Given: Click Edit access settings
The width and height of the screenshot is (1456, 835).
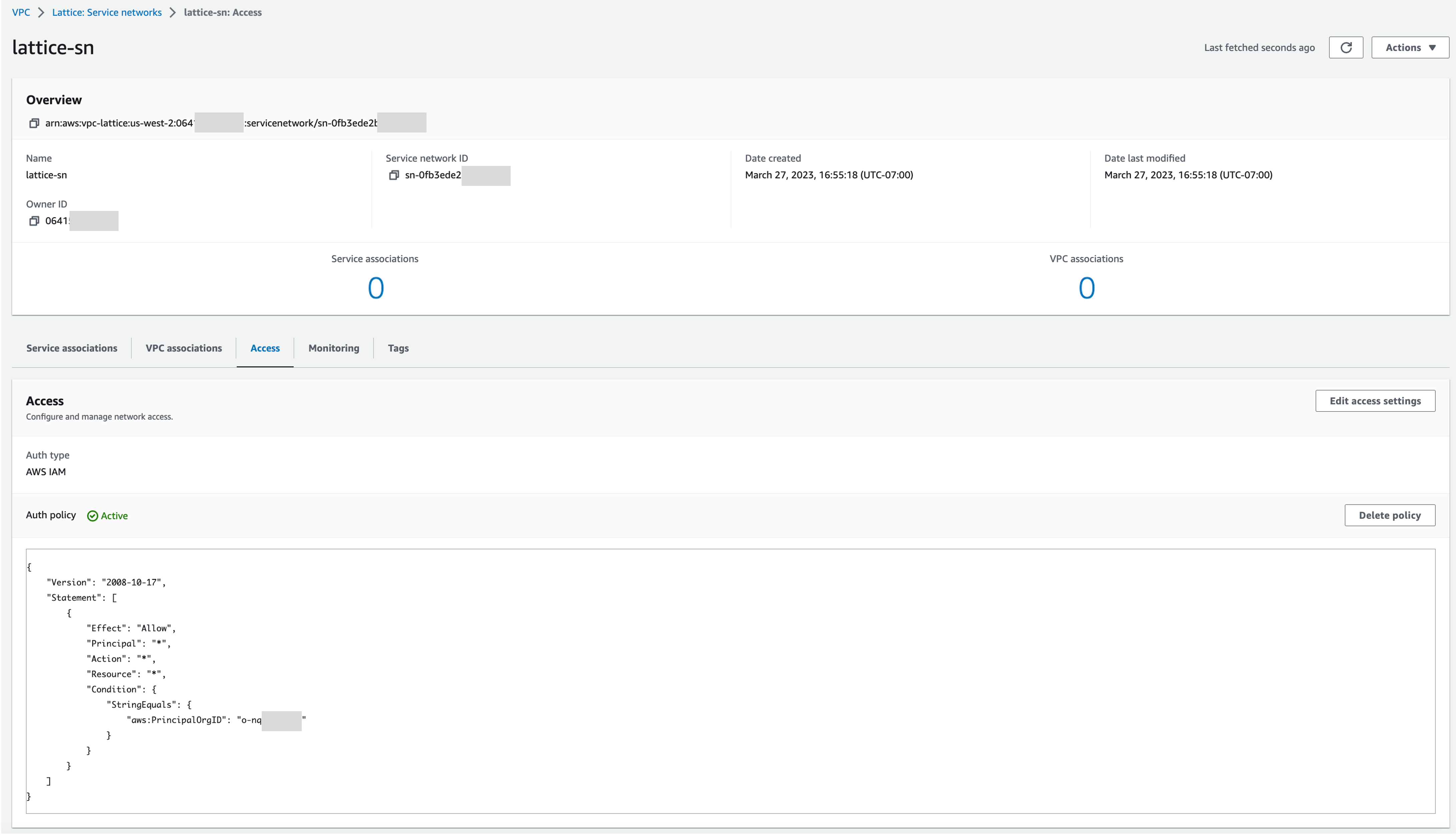Looking at the screenshot, I should (x=1375, y=400).
